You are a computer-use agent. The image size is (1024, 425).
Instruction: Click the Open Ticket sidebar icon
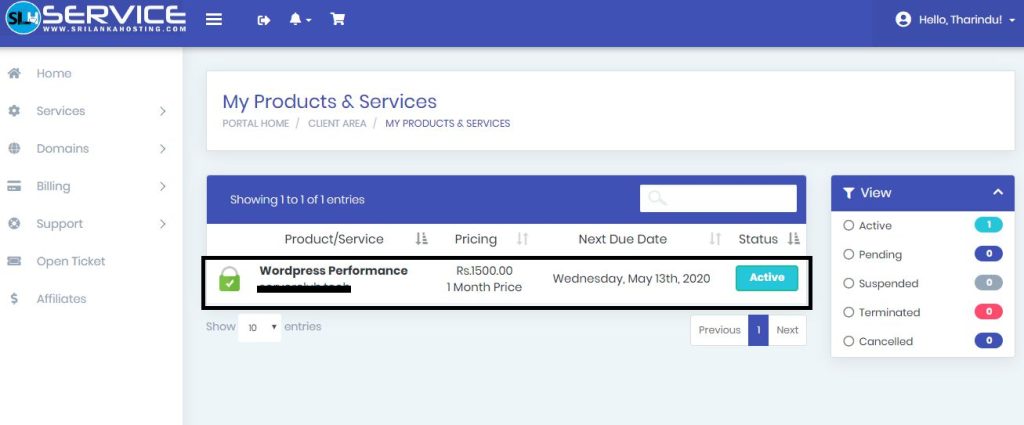point(14,261)
